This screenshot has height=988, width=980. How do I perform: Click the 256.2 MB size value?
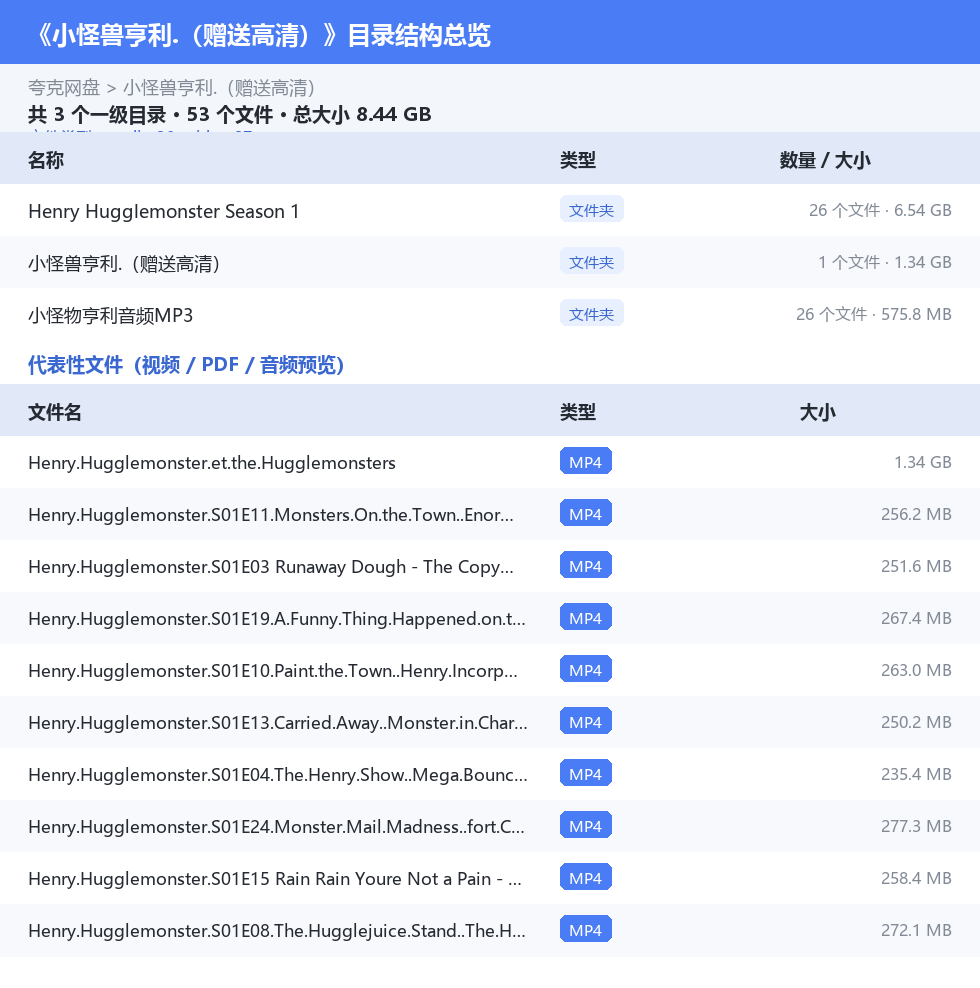[x=916, y=514]
